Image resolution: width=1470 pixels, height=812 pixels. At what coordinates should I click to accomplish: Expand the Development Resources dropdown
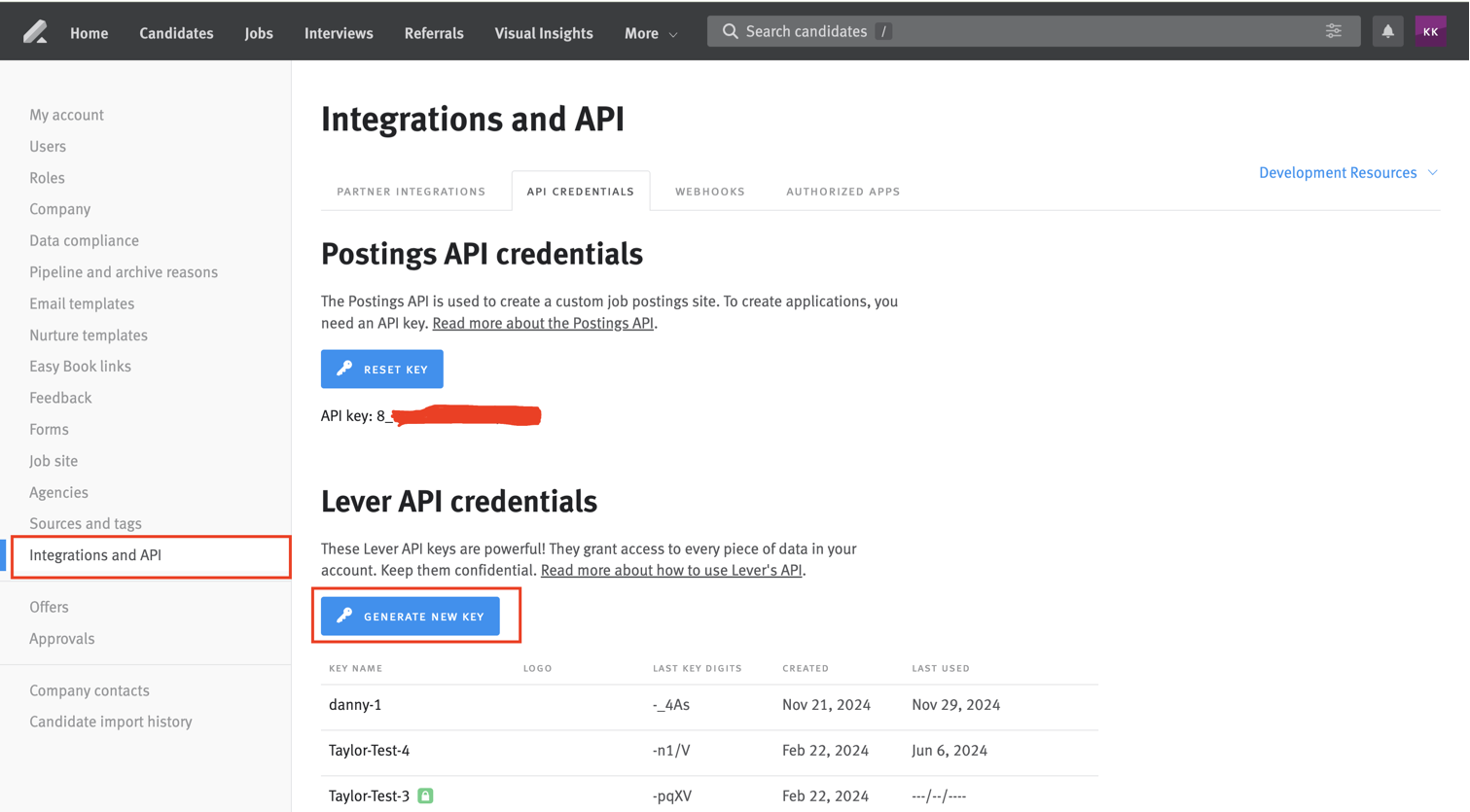1348,172
